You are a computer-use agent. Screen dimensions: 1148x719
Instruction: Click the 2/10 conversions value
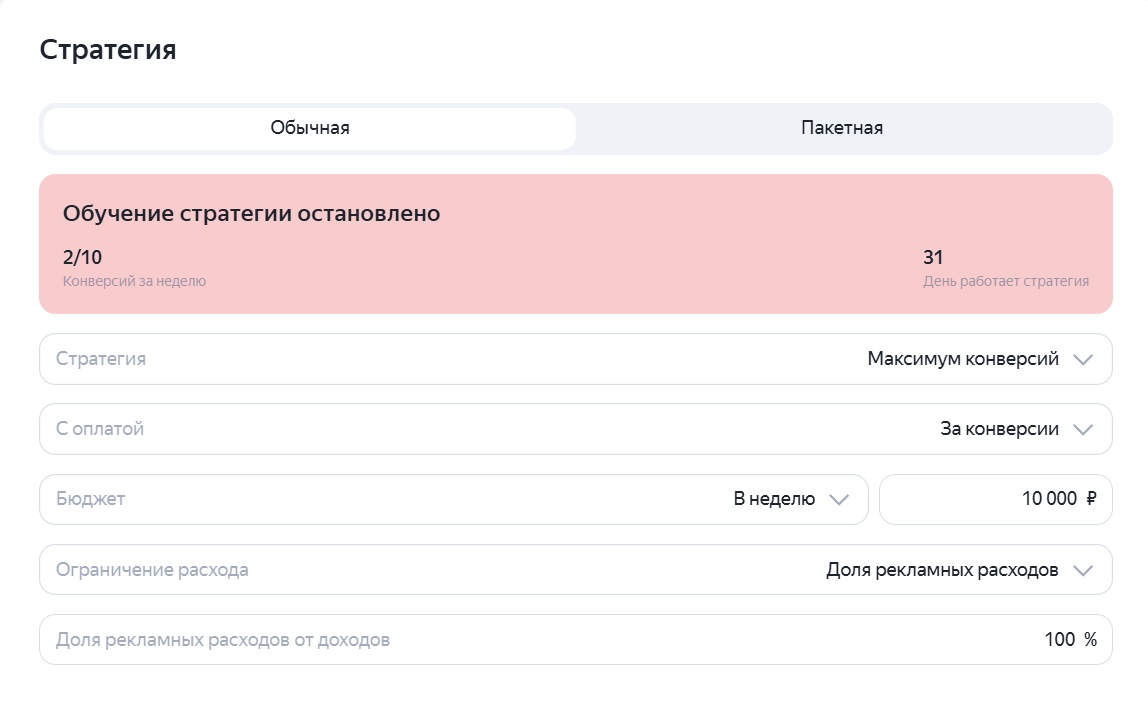point(82,257)
